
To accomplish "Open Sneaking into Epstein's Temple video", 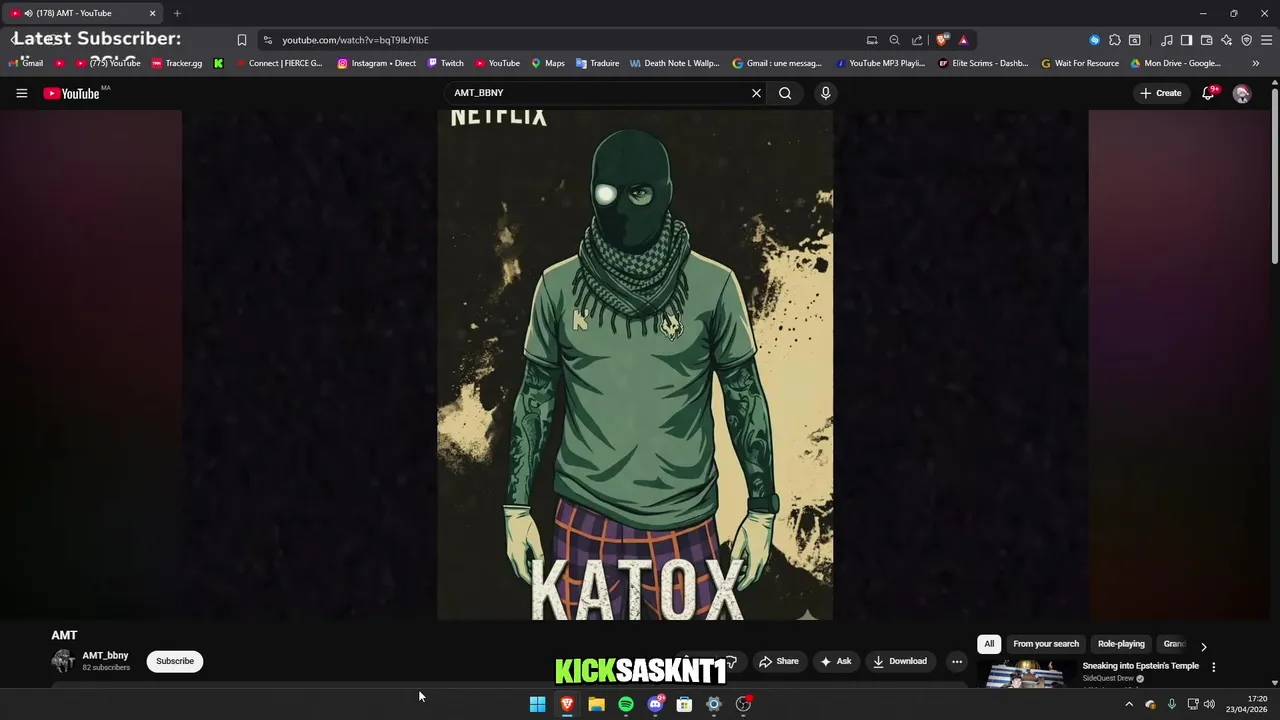I will click(x=1140, y=666).
